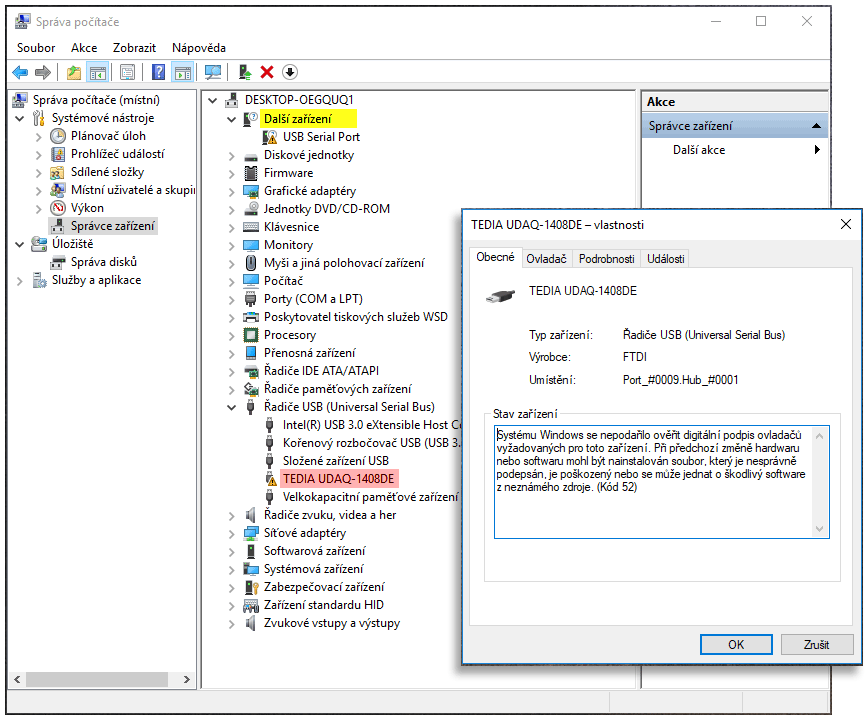Open the Properties sheet toolbar icon
Viewport: 868px width, 720px height.
(127, 72)
